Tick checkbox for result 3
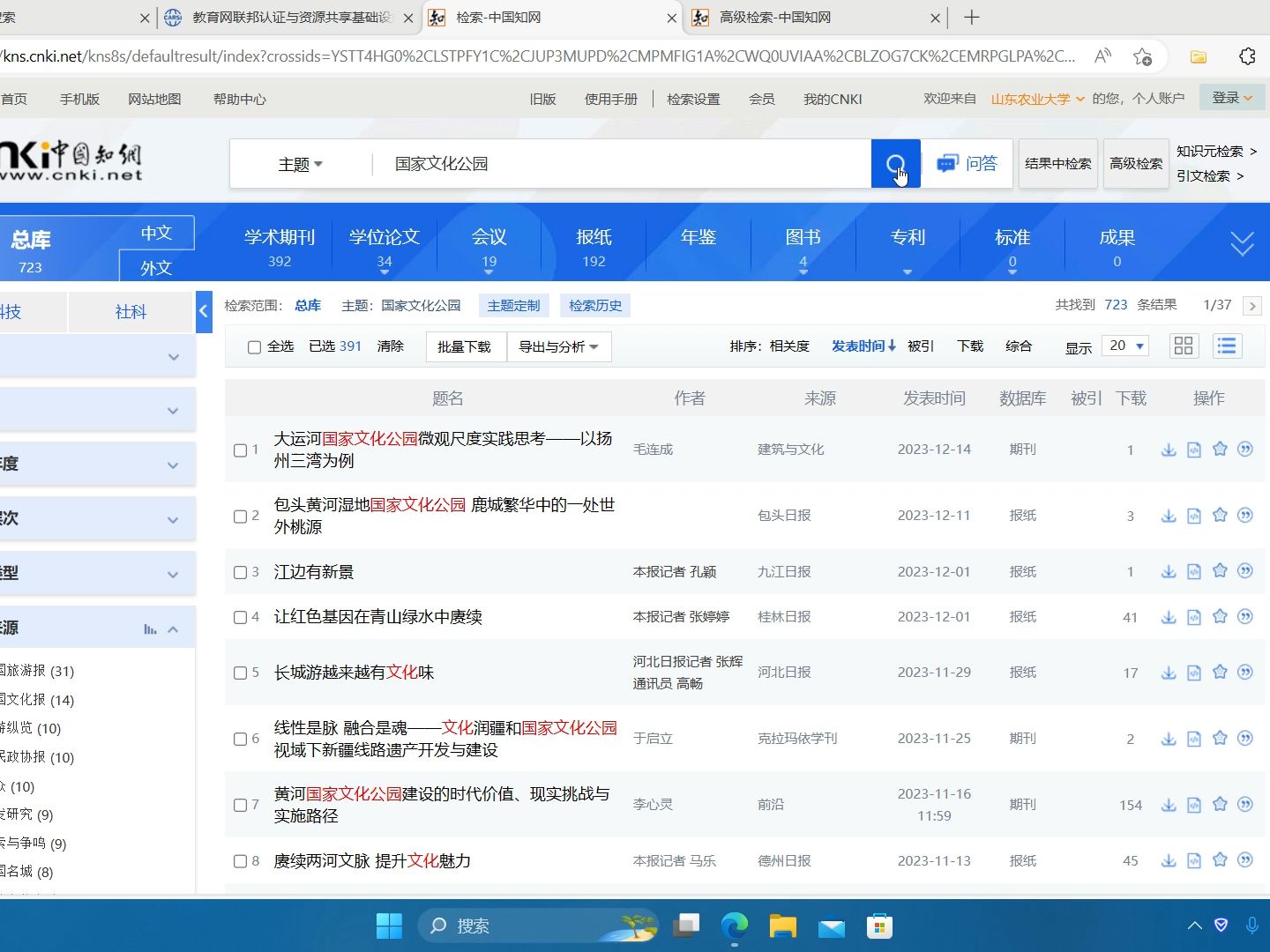This screenshot has height=952, width=1270. [240, 572]
